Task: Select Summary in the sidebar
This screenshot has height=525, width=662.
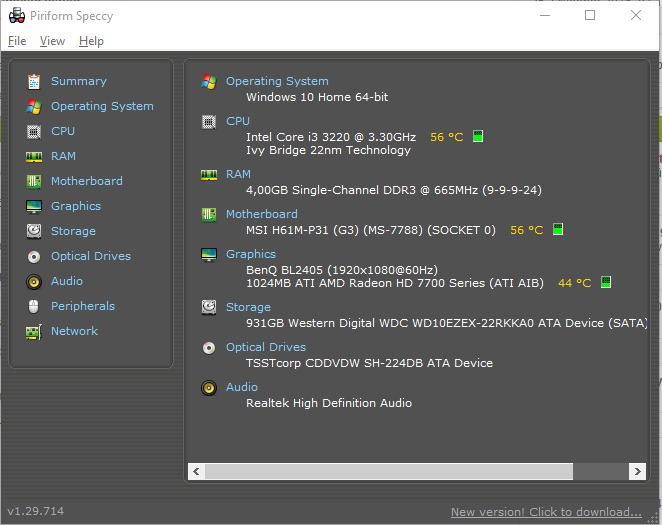Action: pos(79,81)
